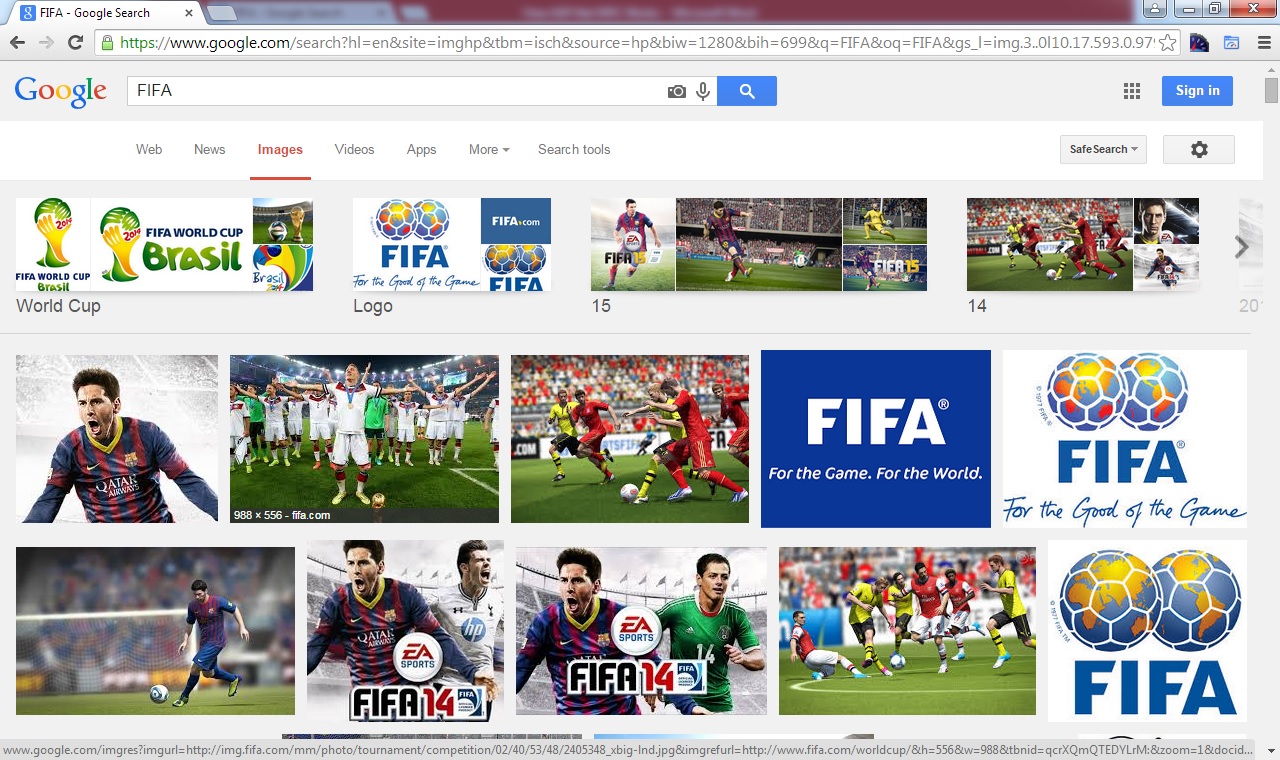Open the FIFA.com blue tile thumbnail

click(516, 221)
